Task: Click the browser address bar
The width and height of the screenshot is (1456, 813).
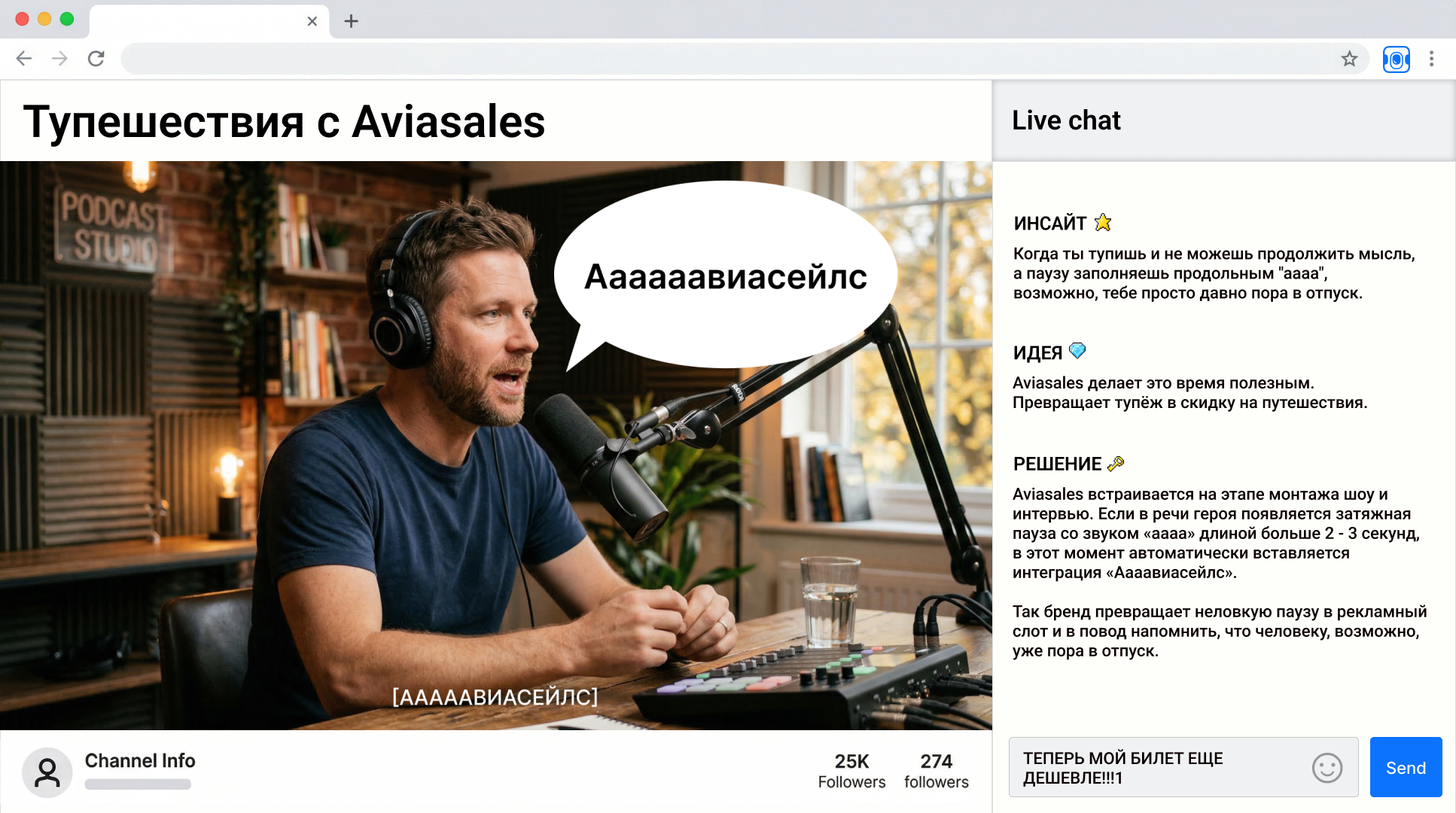Action: (x=745, y=59)
